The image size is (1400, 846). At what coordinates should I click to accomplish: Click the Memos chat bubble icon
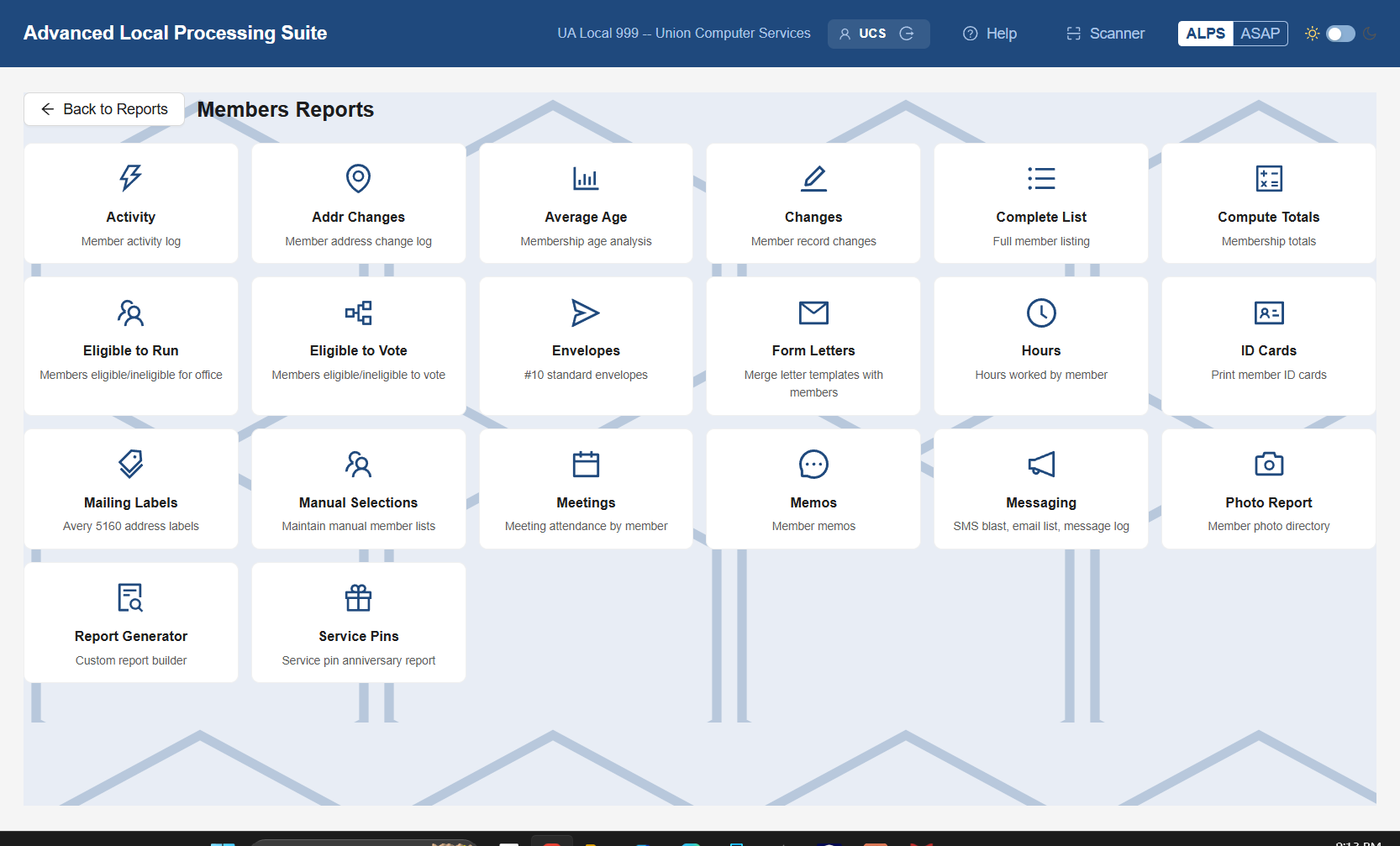813,464
